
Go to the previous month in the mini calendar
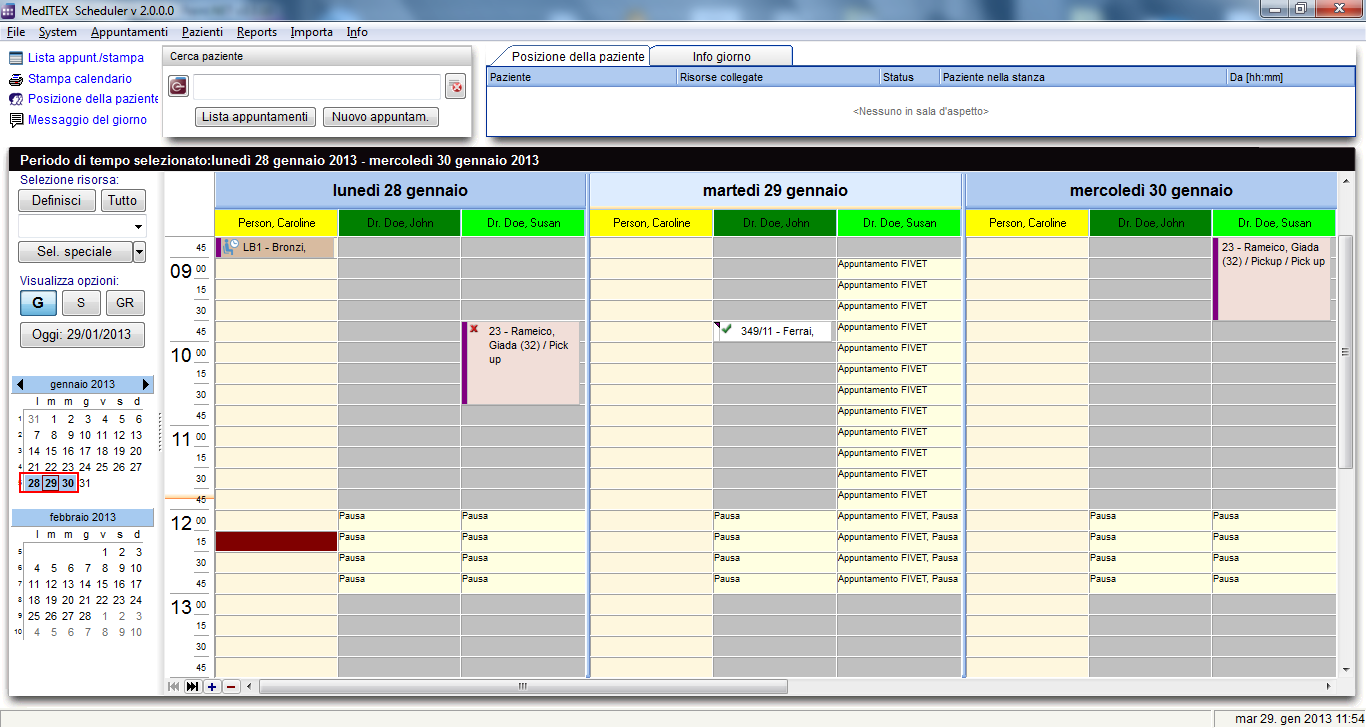point(20,385)
